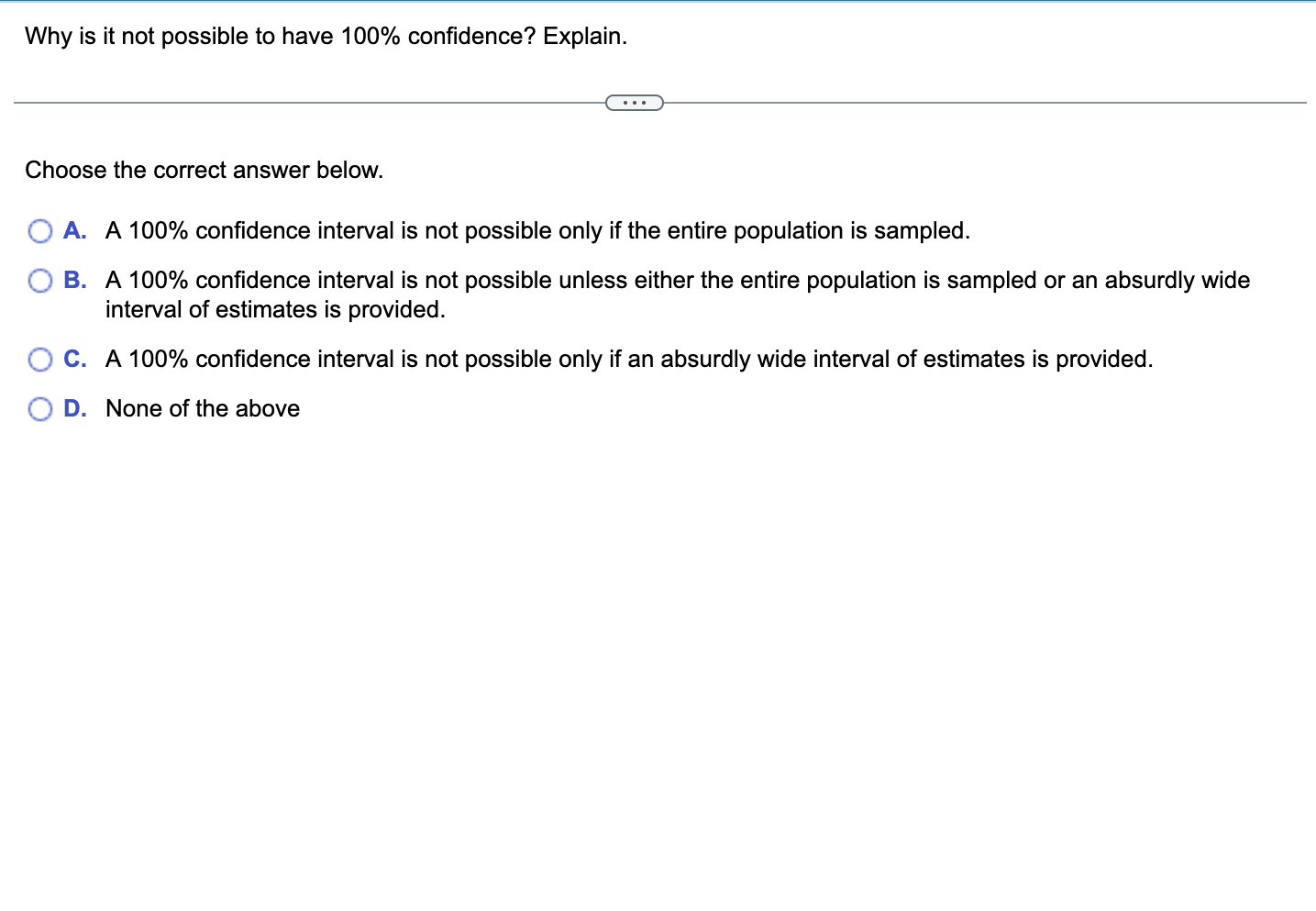Viewport: 1316px width, 911px height.
Task: Click the blue letter 'A.' label
Action: [75, 230]
